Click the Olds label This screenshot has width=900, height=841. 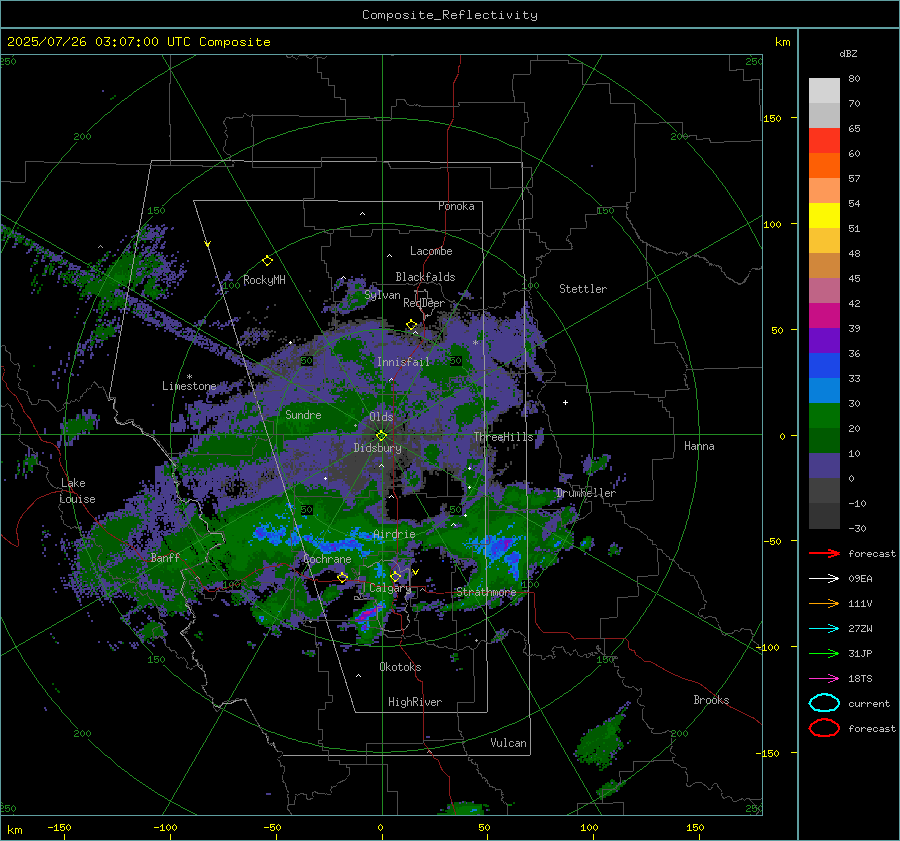pyautogui.click(x=381, y=417)
